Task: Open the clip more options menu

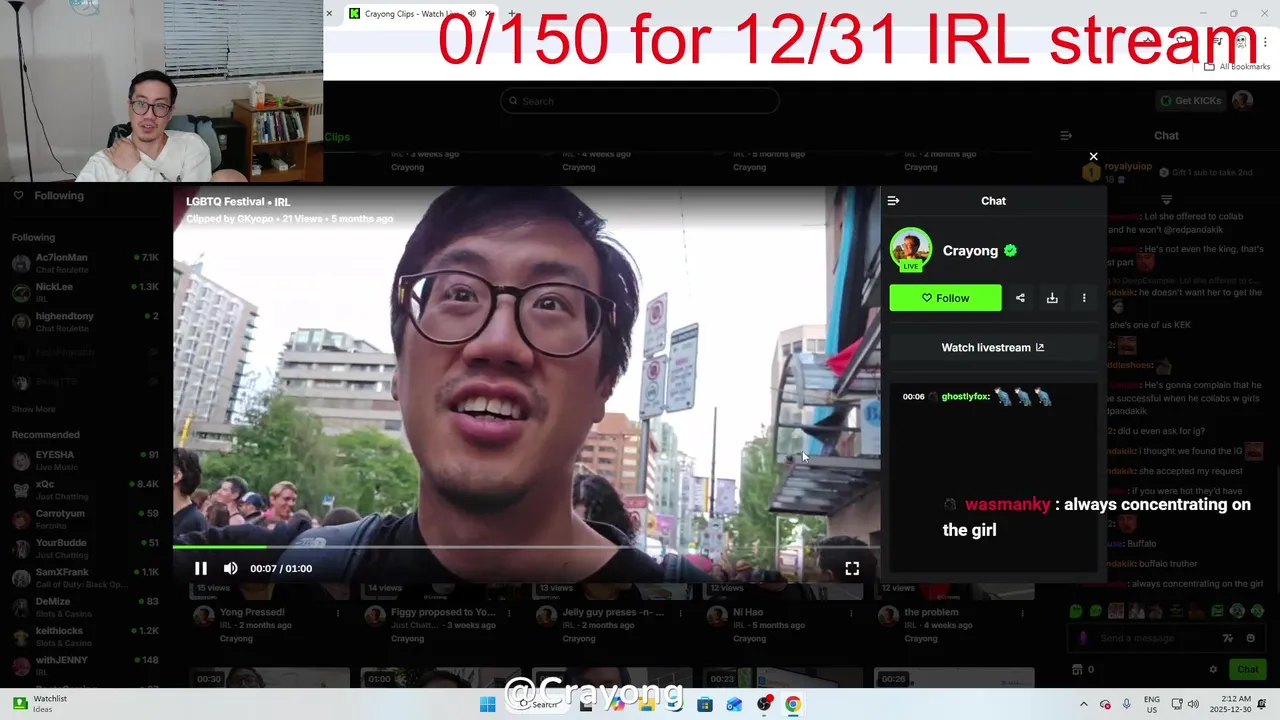Action: pos(1084,298)
